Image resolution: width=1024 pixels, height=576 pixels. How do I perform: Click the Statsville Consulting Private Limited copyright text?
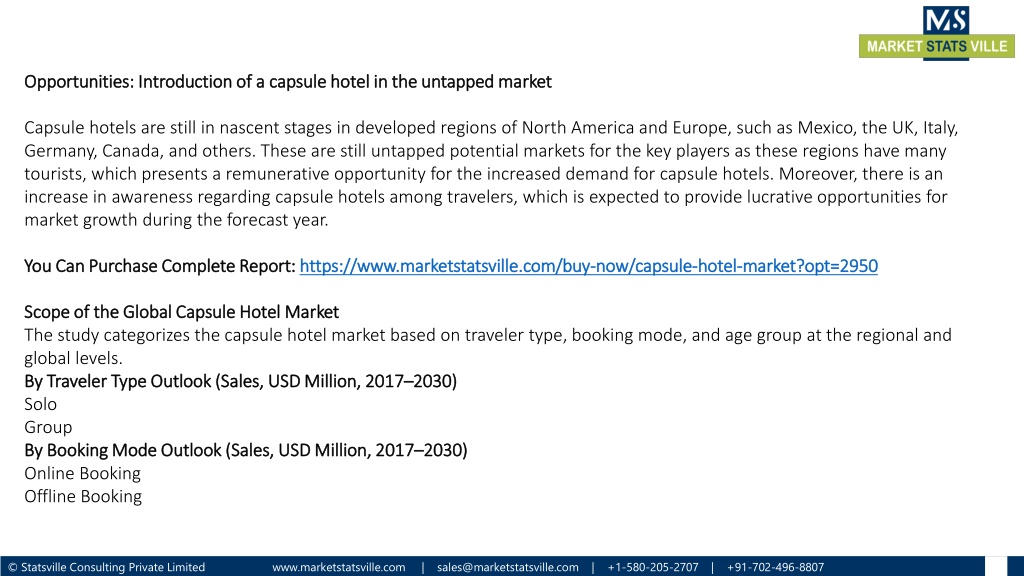(106, 567)
